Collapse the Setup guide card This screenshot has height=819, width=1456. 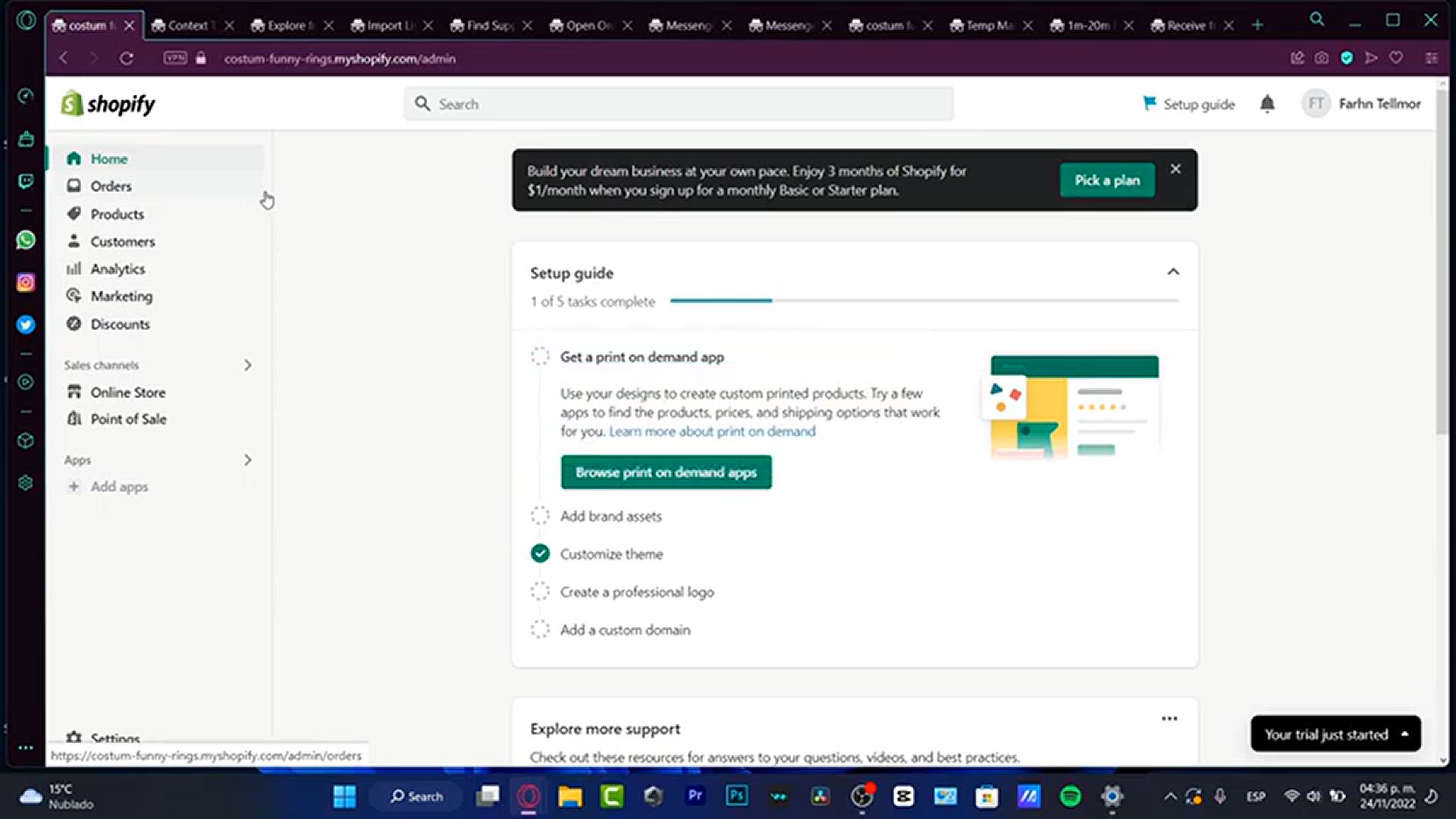click(1173, 272)
